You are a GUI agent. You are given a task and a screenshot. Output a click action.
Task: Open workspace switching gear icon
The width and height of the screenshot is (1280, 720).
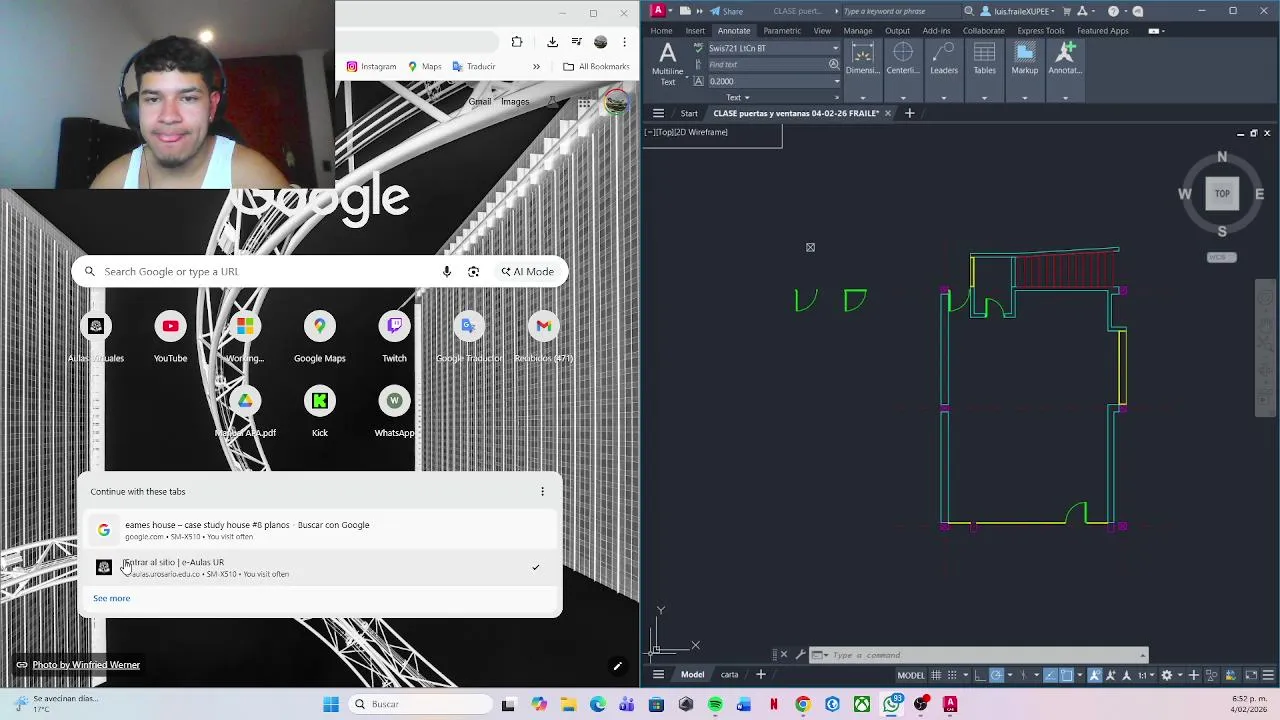1166,675
